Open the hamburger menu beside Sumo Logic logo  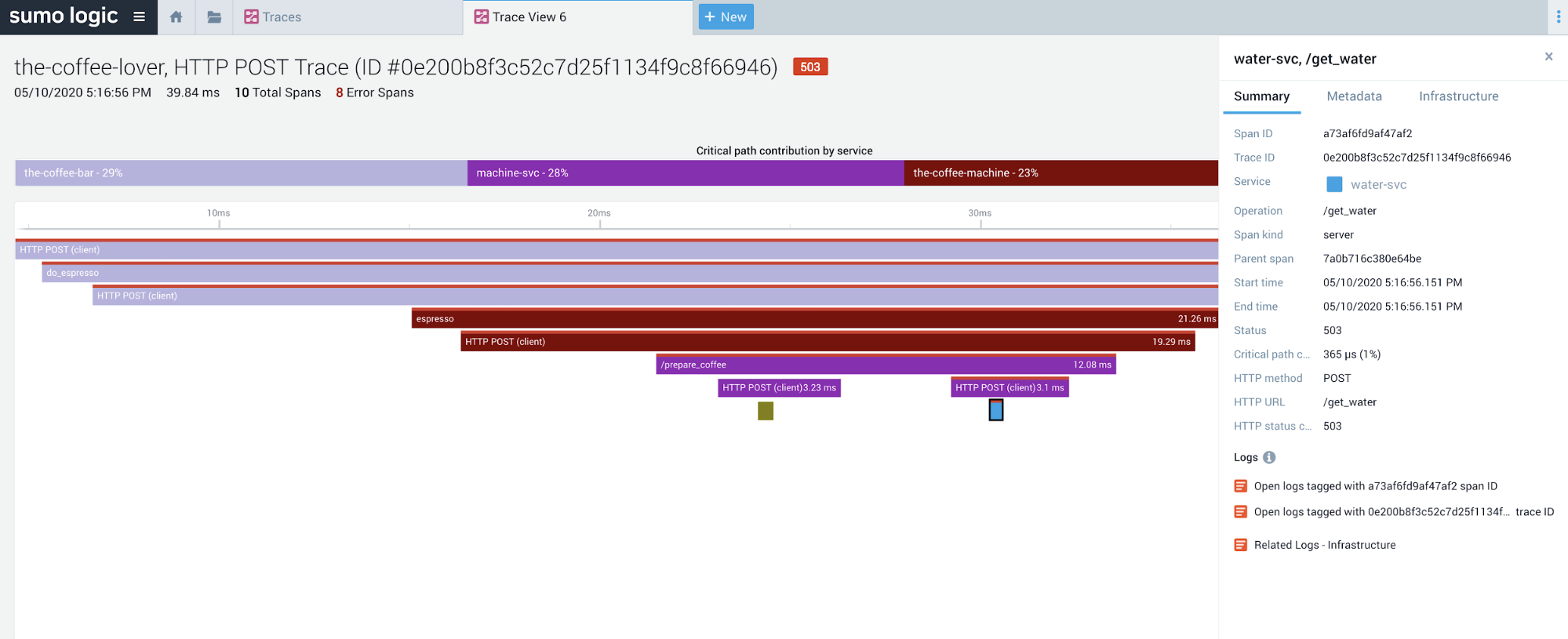[x=139, y=16]
